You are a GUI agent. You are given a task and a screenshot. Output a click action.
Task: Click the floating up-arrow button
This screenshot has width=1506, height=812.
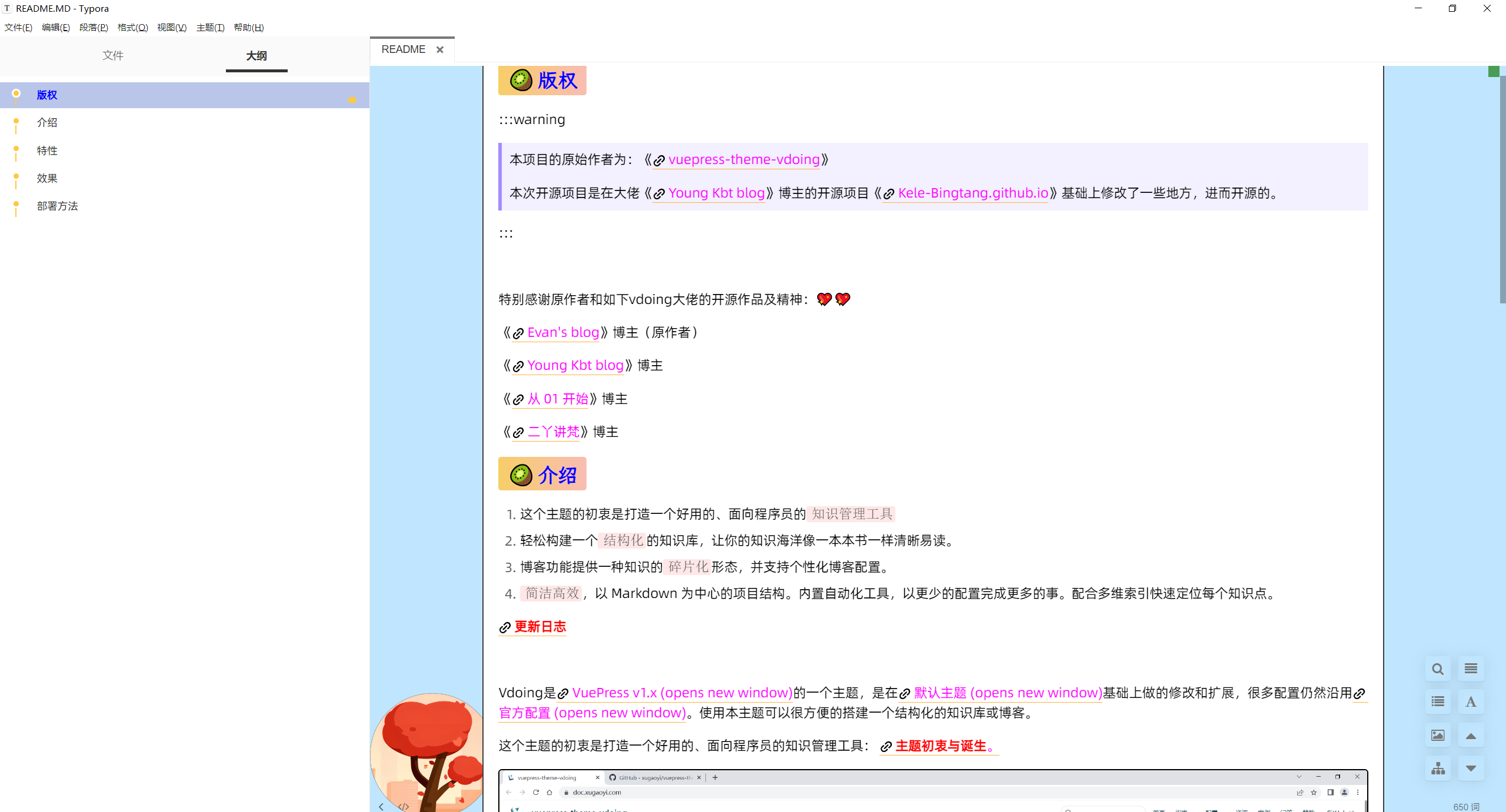[x=1471, y=736]
